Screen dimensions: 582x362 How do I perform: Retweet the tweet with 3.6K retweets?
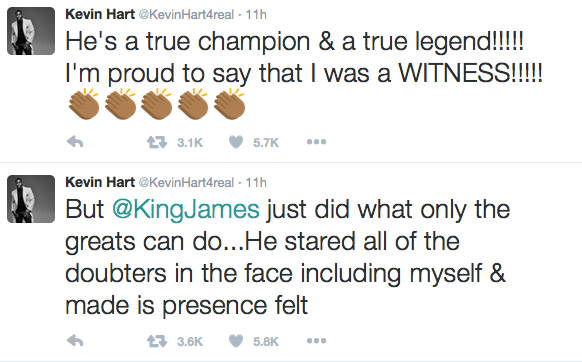157,341
